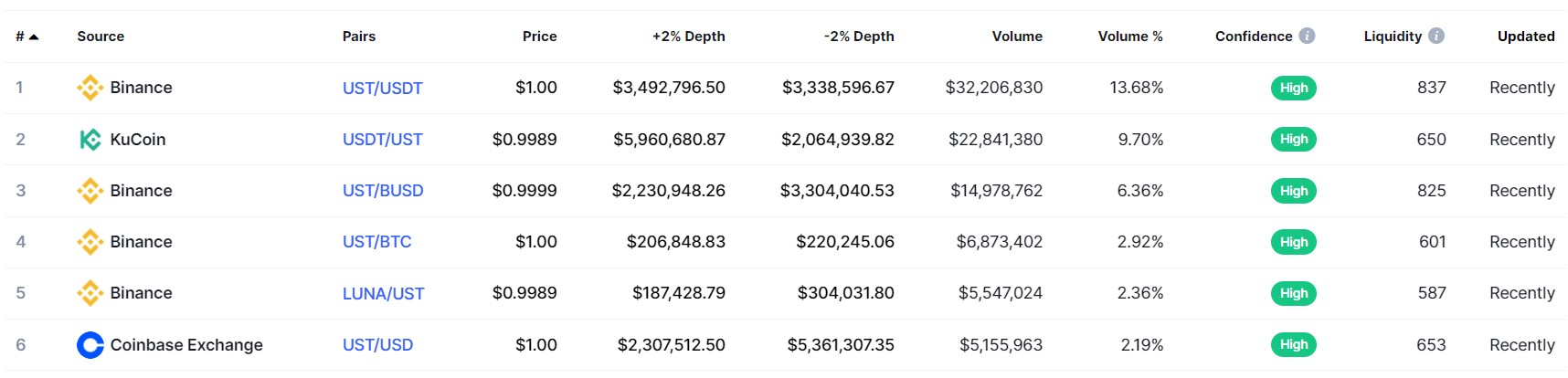Click the Binance logo beside UST/BTC
The width and height of the screenshot is (1568, 378).
[90, 242]
